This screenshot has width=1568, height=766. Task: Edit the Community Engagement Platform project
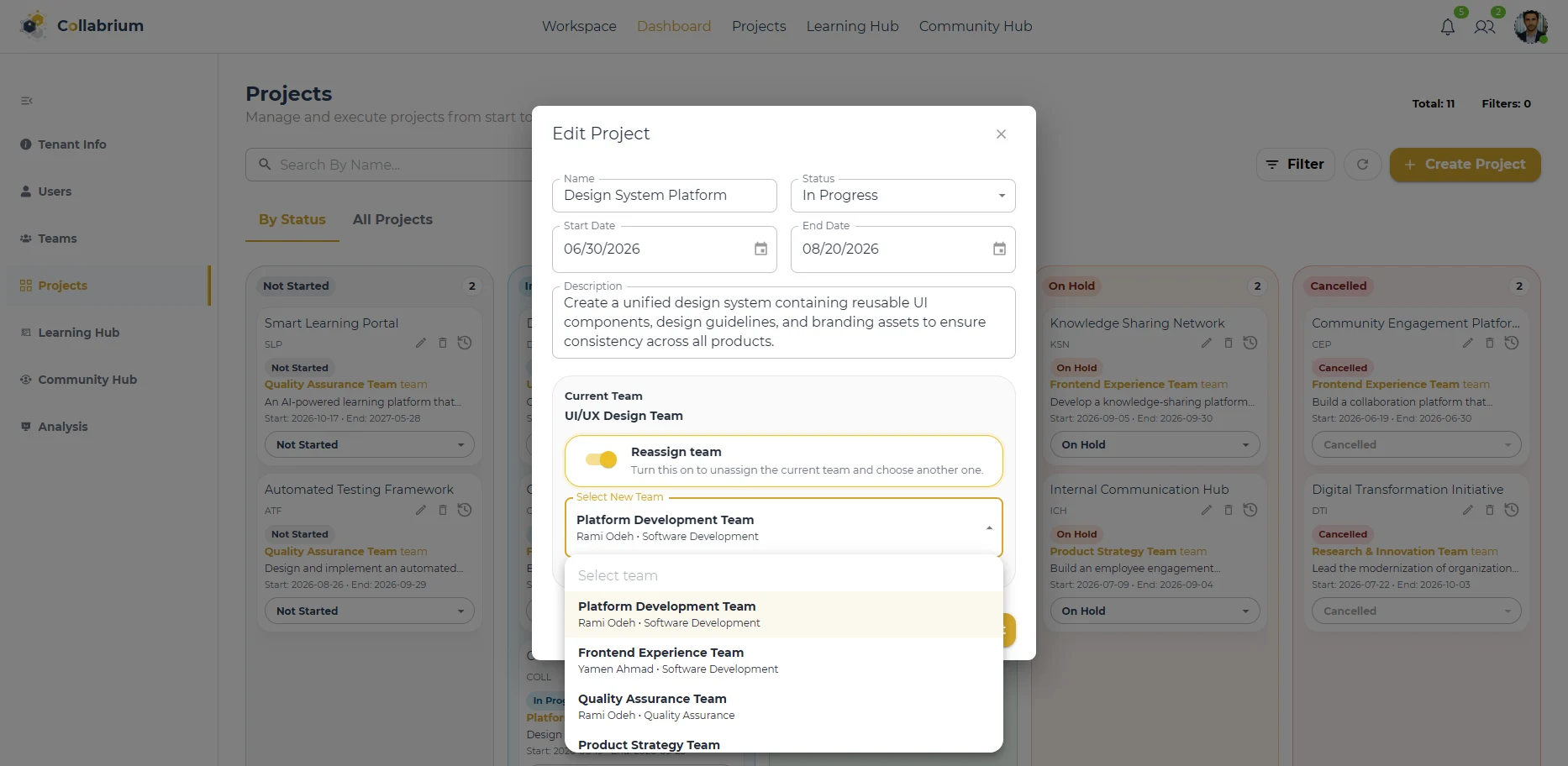pyautogui.click(x=1468, y=343)
